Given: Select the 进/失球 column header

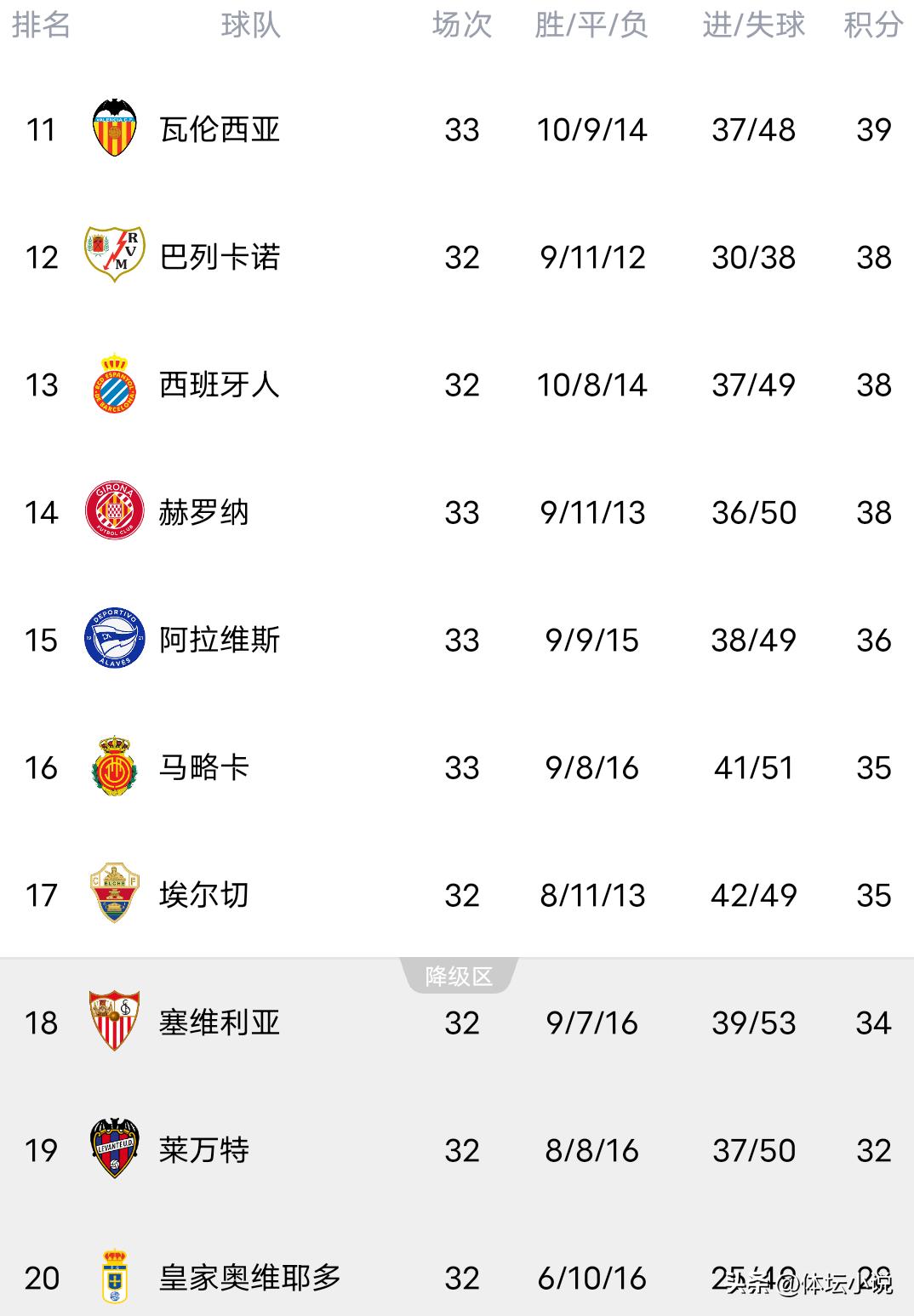Looking at the screenshot, I should pyautogui.click(x=753, y=26).
